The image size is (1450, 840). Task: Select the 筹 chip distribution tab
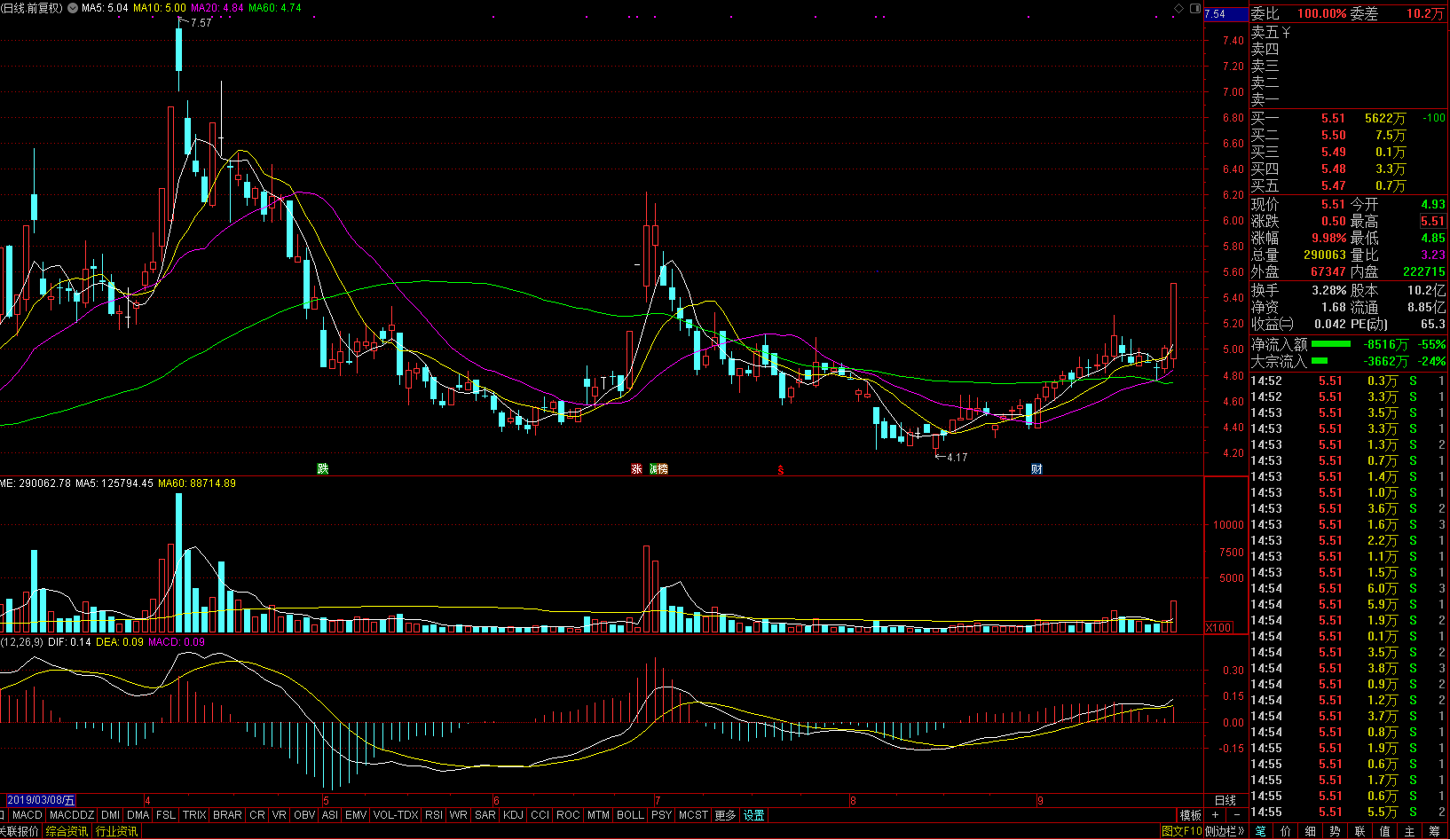[1435, 831]
